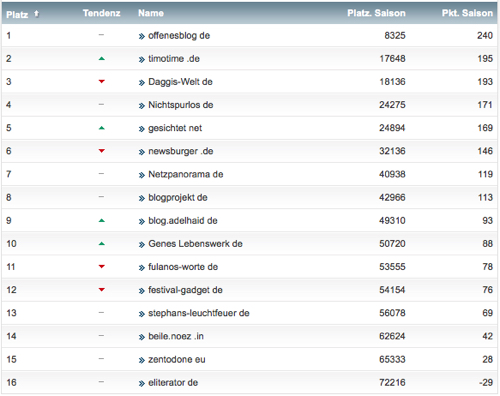Sort by Platz. Saison column header
The height and width of the screenshot is (396, 500).
pyautogui.click(x=376, y=13)
